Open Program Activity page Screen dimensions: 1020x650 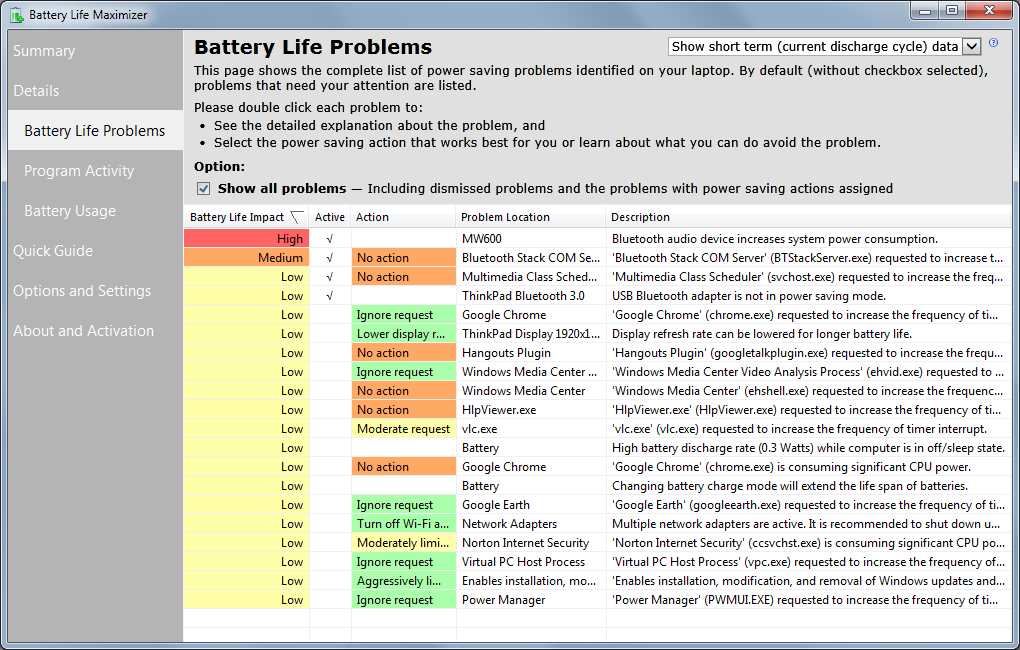tap(79, 171)
